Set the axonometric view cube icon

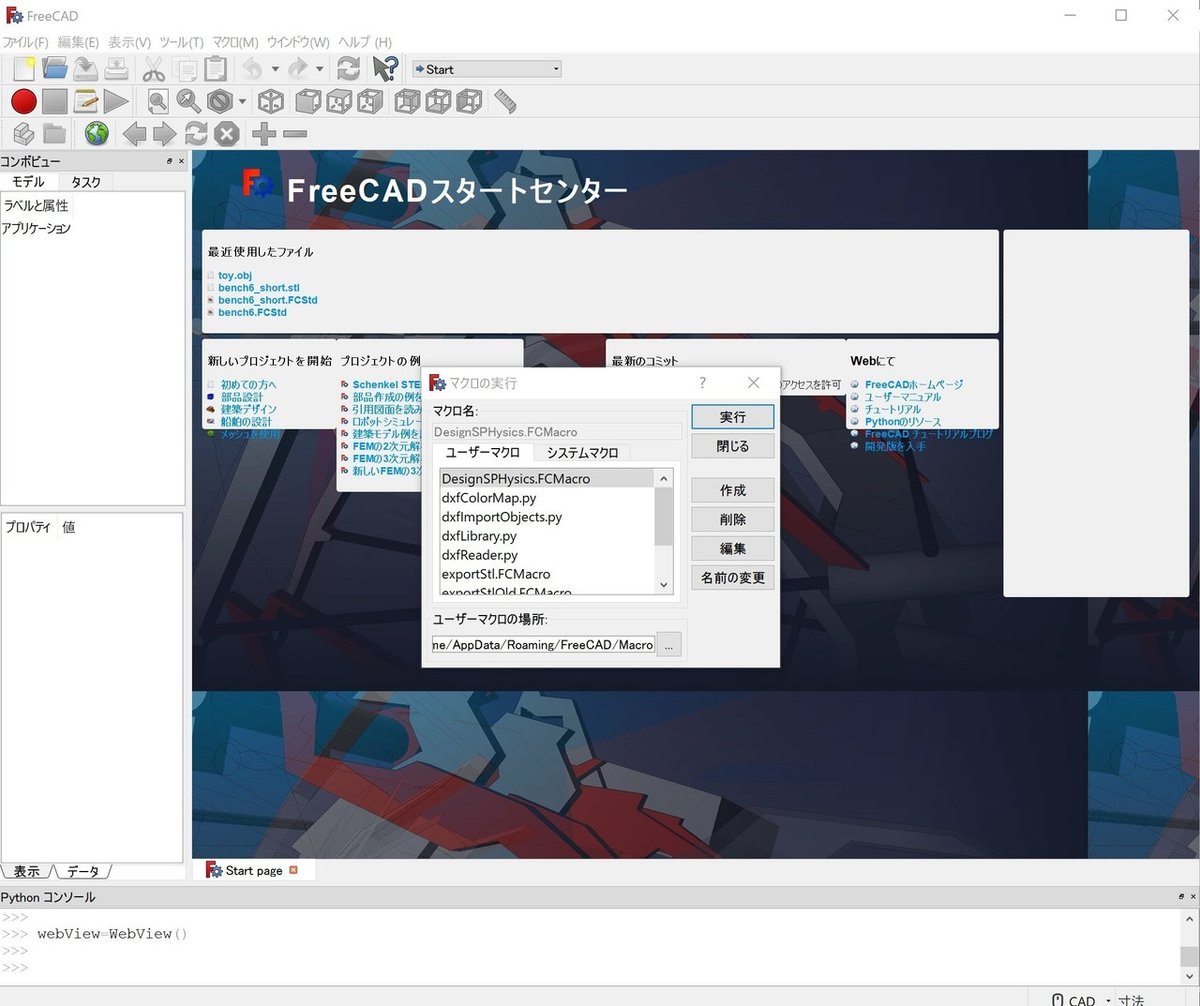pos(271,101)
